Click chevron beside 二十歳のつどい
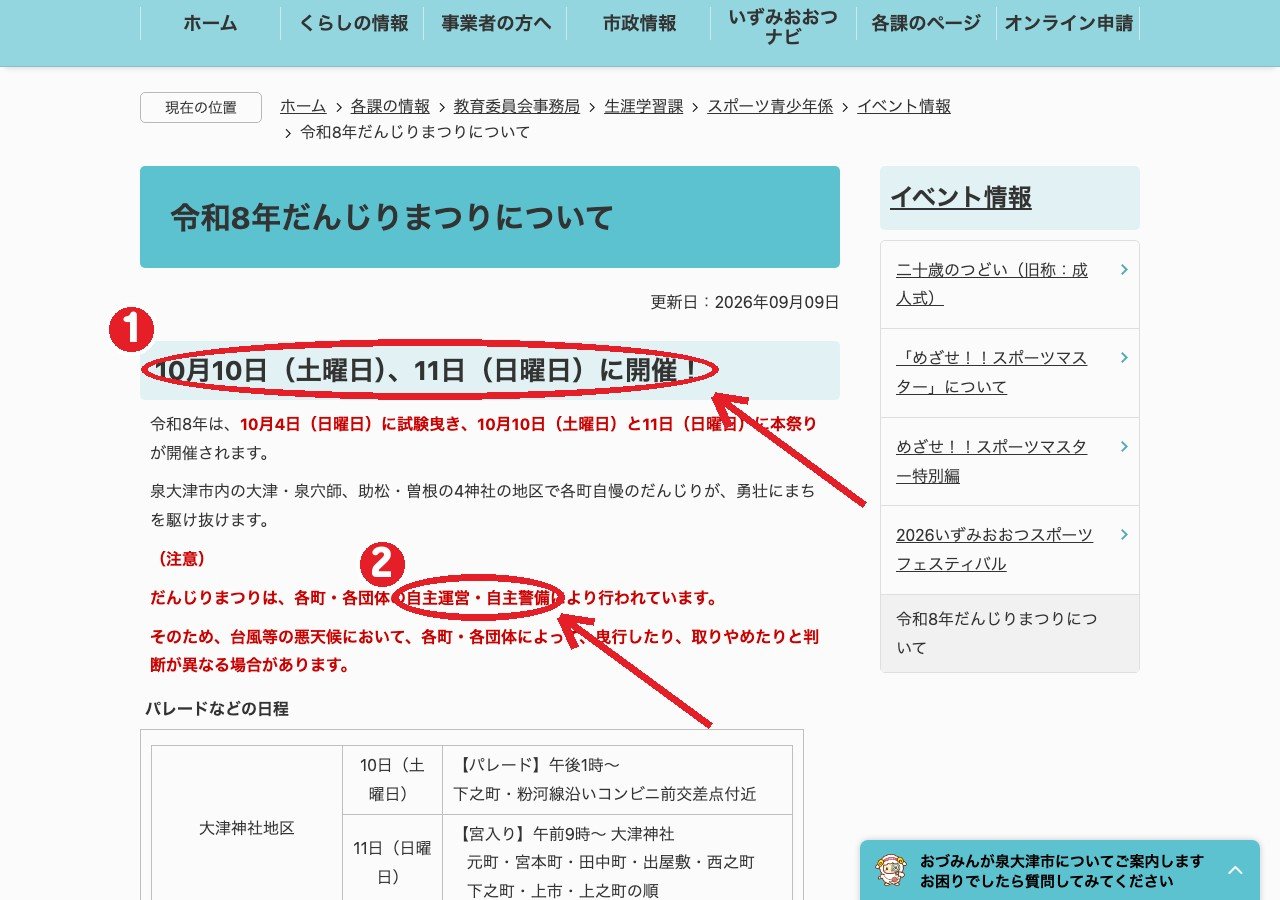The width and height of the screenshot is (1280, 900). 1125,270
